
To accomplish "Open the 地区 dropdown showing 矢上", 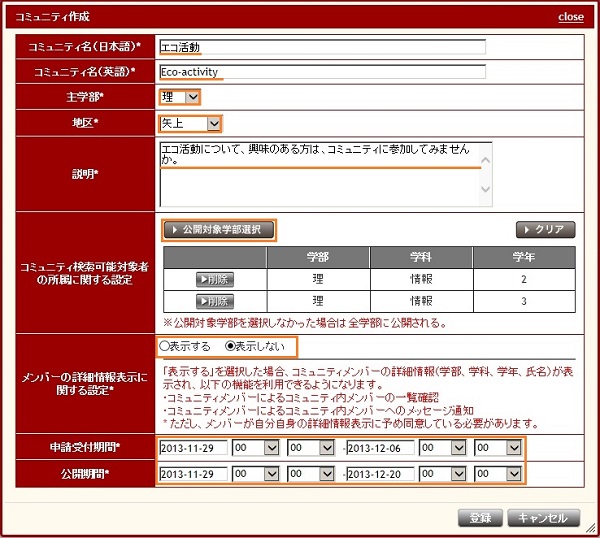I will (x=190, y=123).
